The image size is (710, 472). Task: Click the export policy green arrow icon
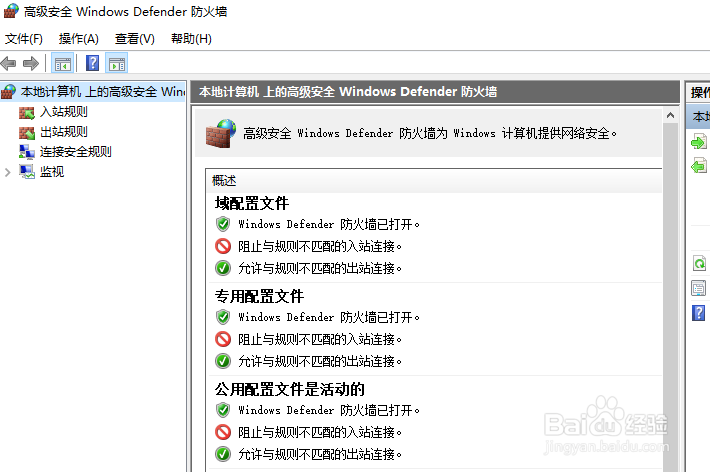pos(698,165)
